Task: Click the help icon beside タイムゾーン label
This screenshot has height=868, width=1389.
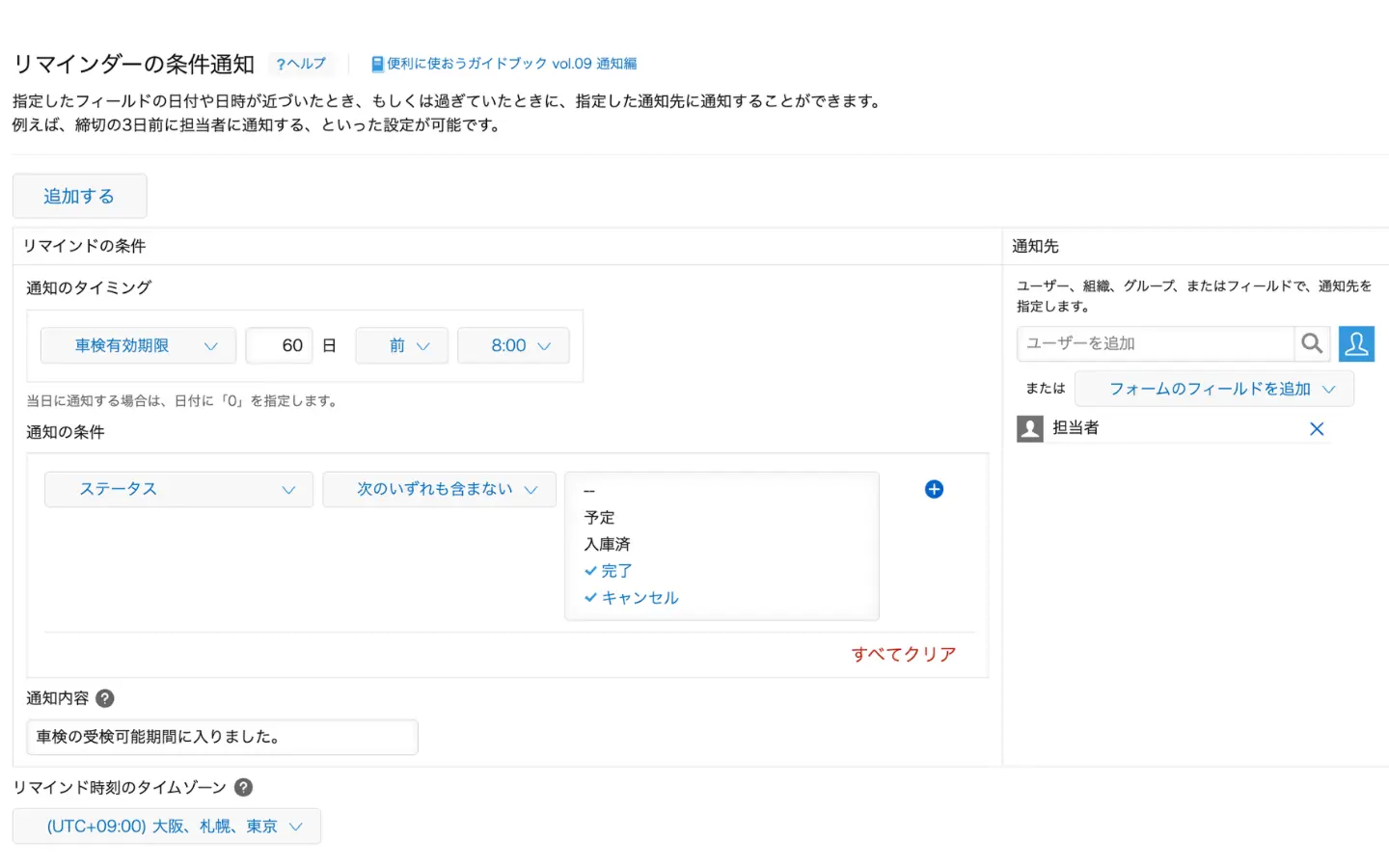Action: (244, 787)
